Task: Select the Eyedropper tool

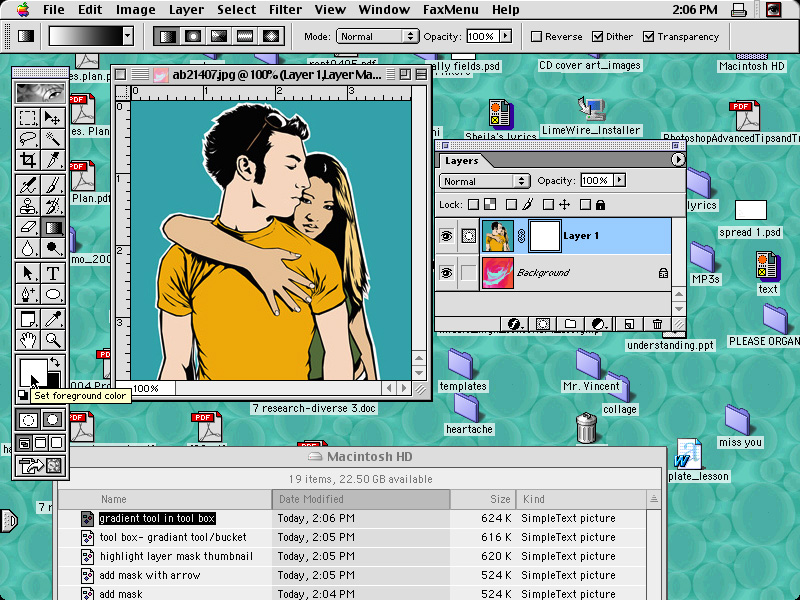Action: click(53, 319)
